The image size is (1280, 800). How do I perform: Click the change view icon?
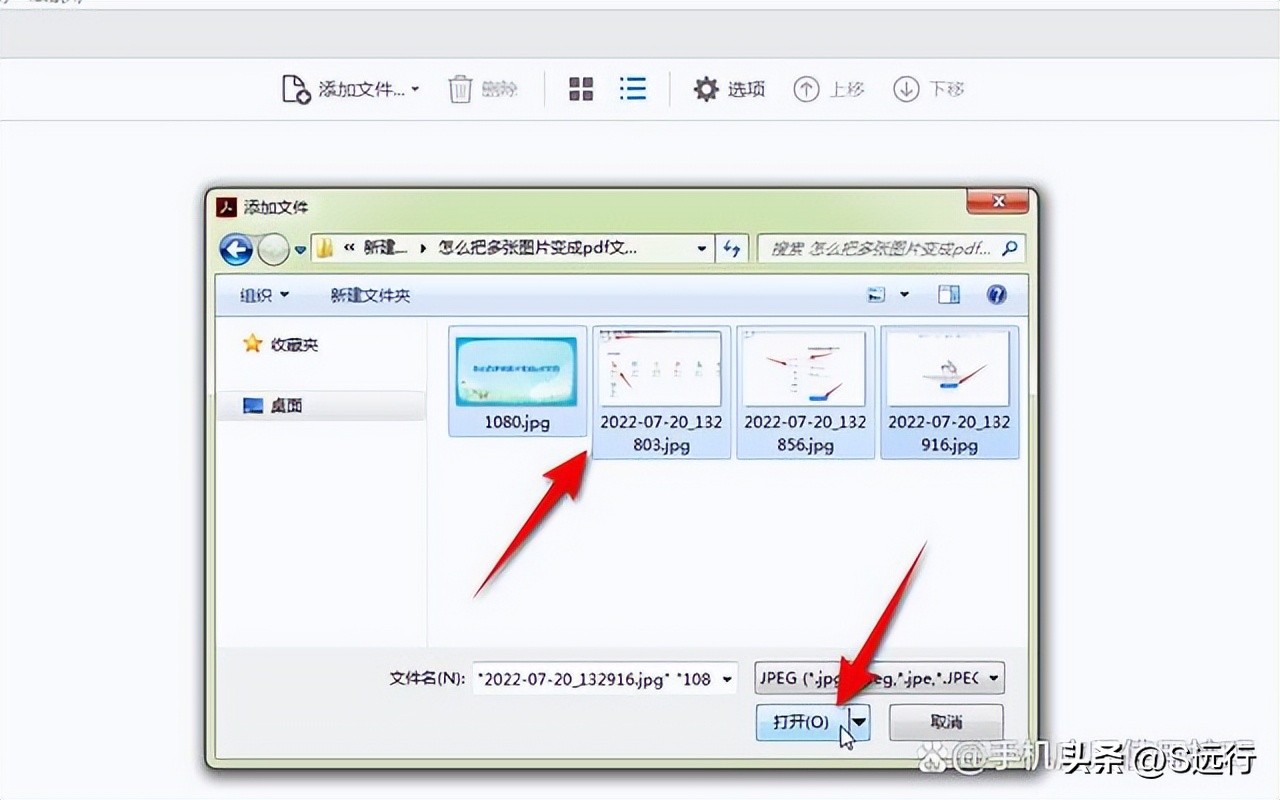click(x=877, y=294)
